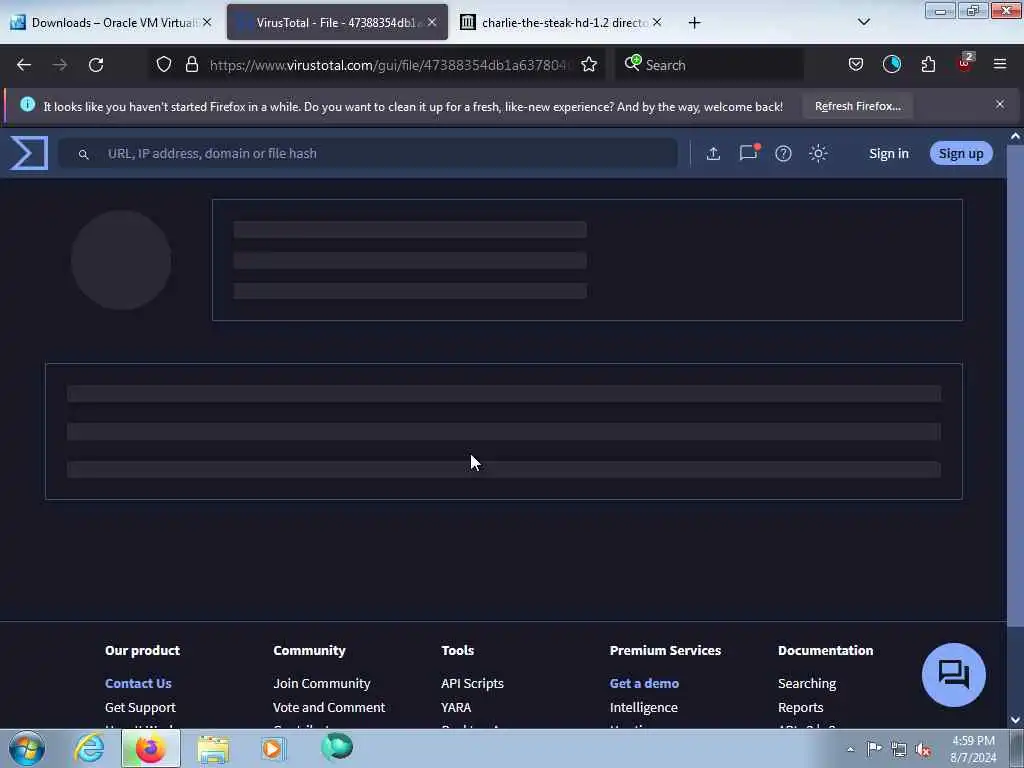The width and height of the screenshot is (1024, 768).
Task: Click the YARA link
Action: click(x=456, y=707)
